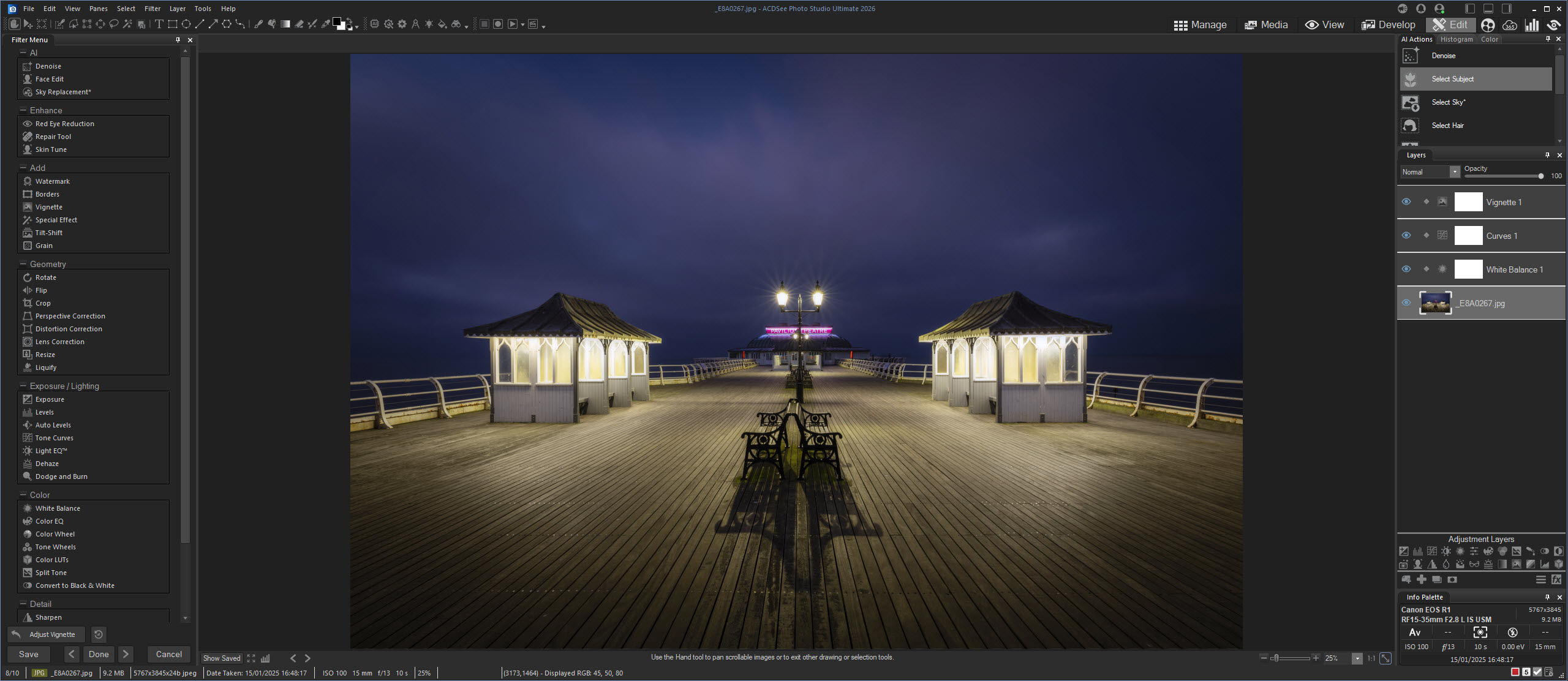Add an Exposure adjustment layer
Viewport: 1568px width, 681px height.
tap(1404, 551)
